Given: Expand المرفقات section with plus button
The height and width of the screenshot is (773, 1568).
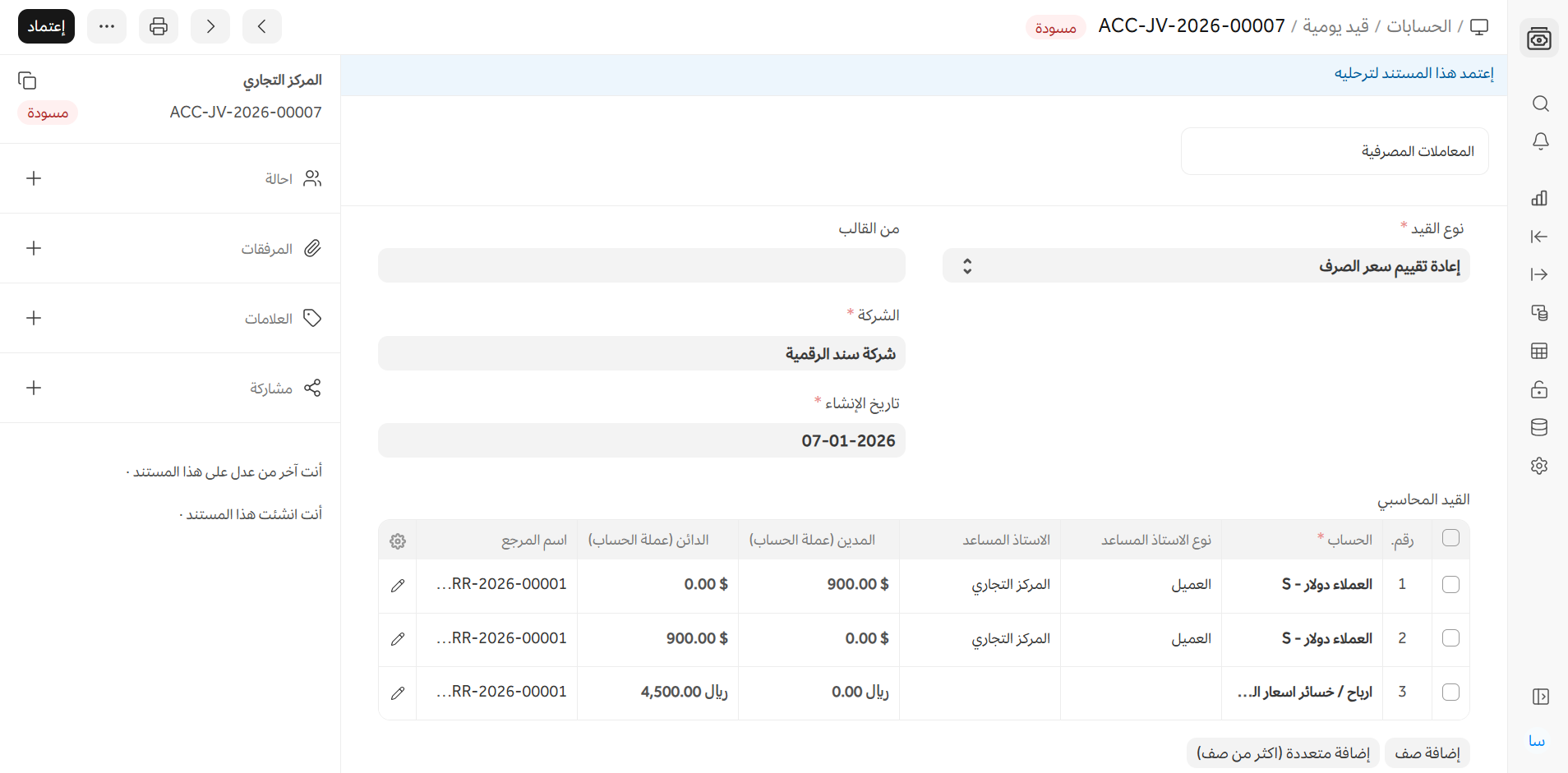Looking at the screenshot, I should (x=34, y=248).
